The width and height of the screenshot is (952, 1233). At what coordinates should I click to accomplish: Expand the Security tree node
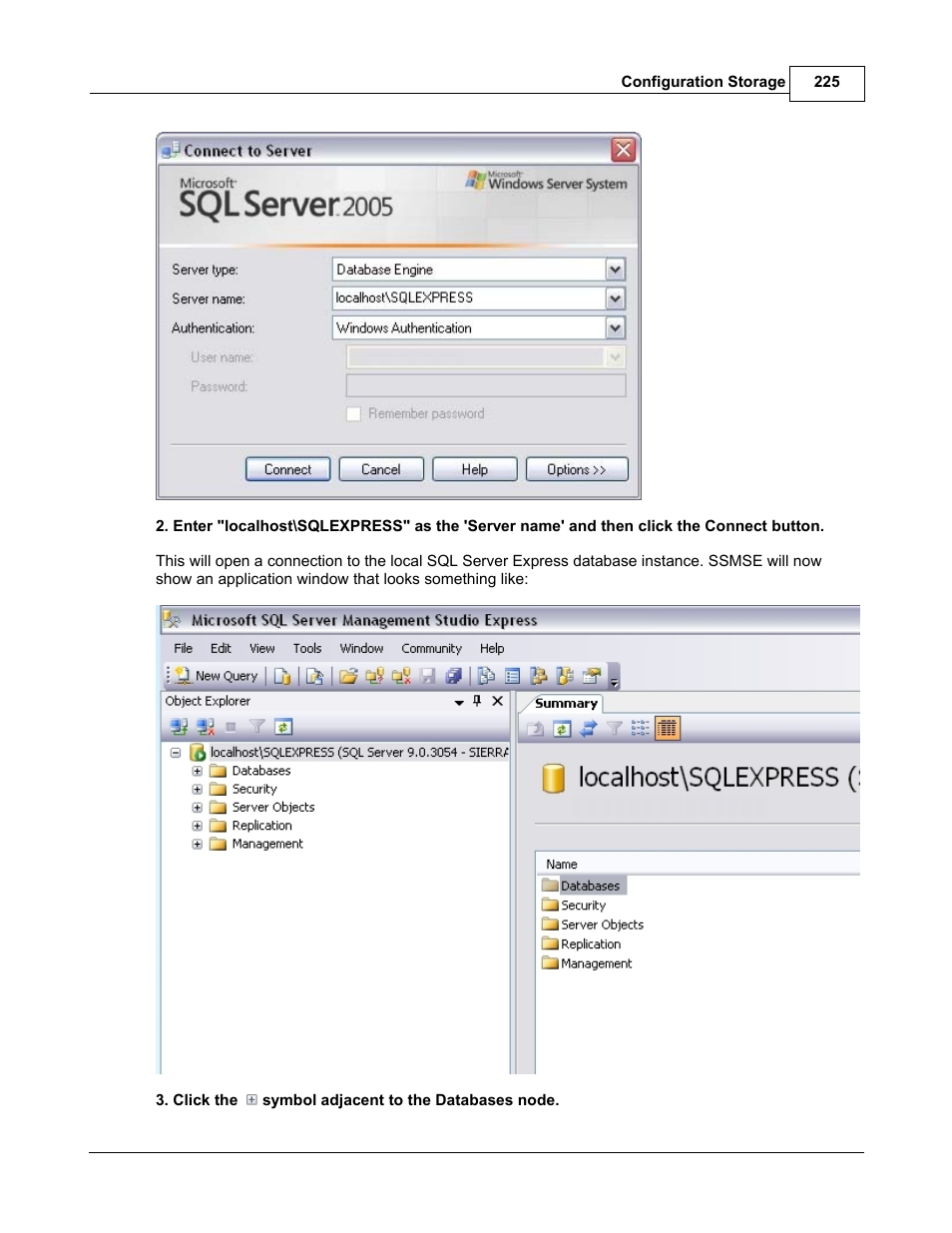pos(197,790)
